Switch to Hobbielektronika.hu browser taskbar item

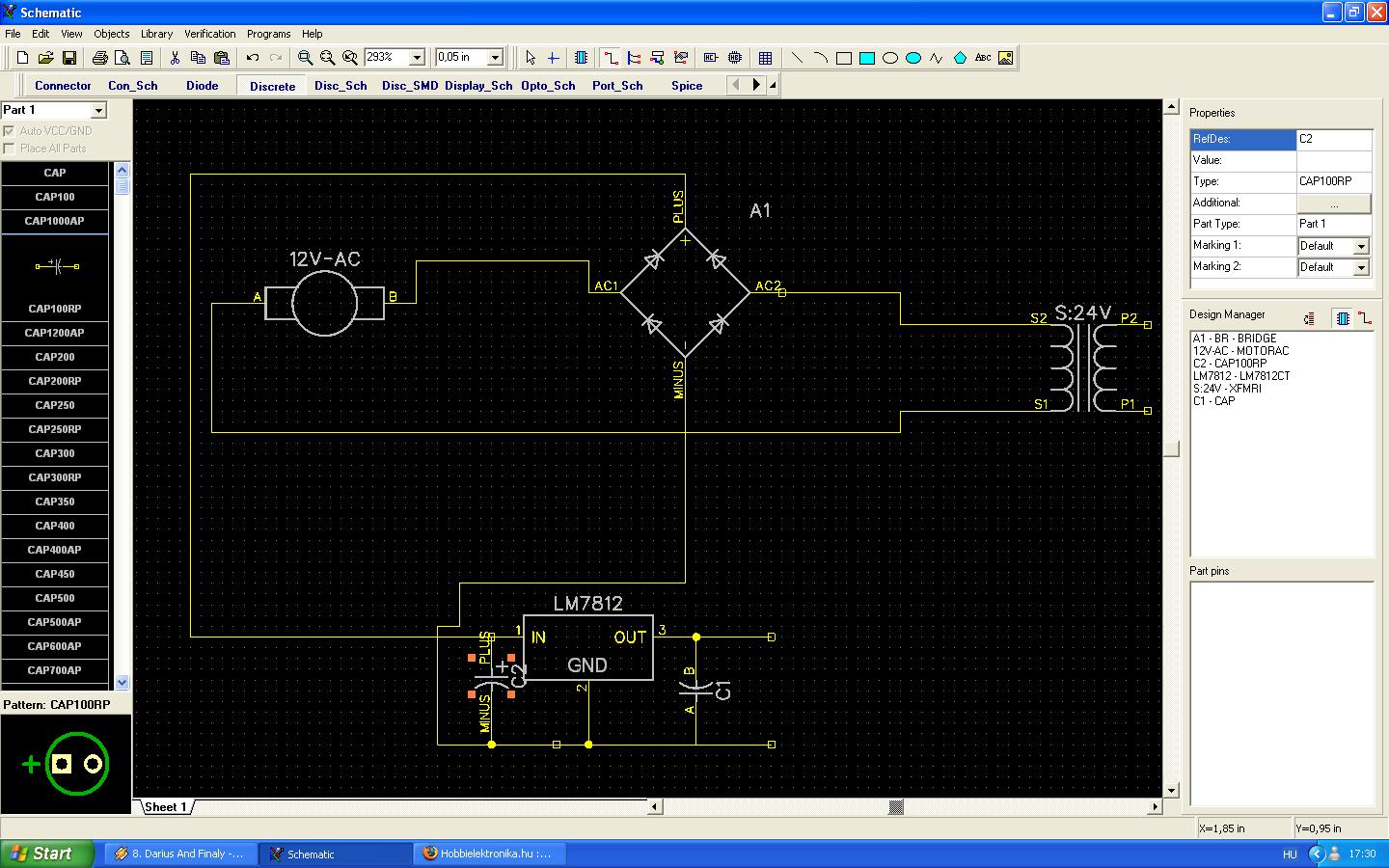click(489, 854)
